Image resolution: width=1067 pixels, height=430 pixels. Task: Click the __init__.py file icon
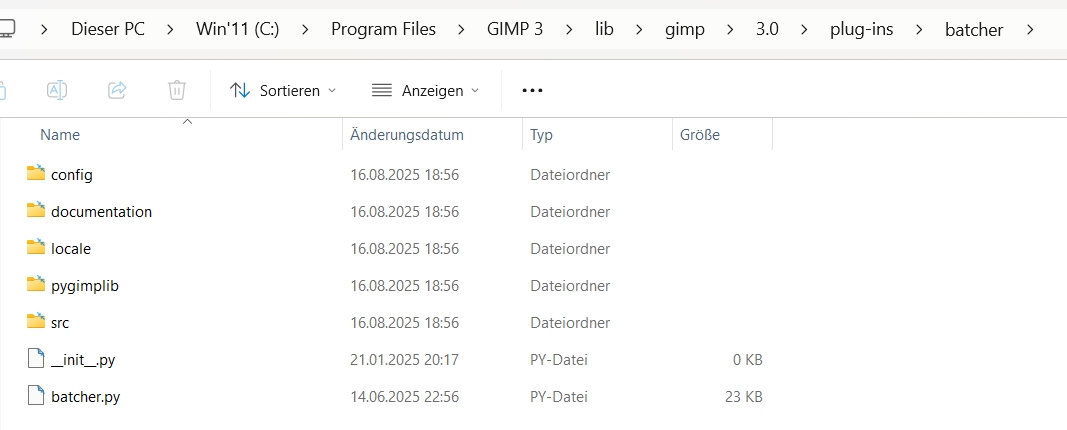(36, 359)
